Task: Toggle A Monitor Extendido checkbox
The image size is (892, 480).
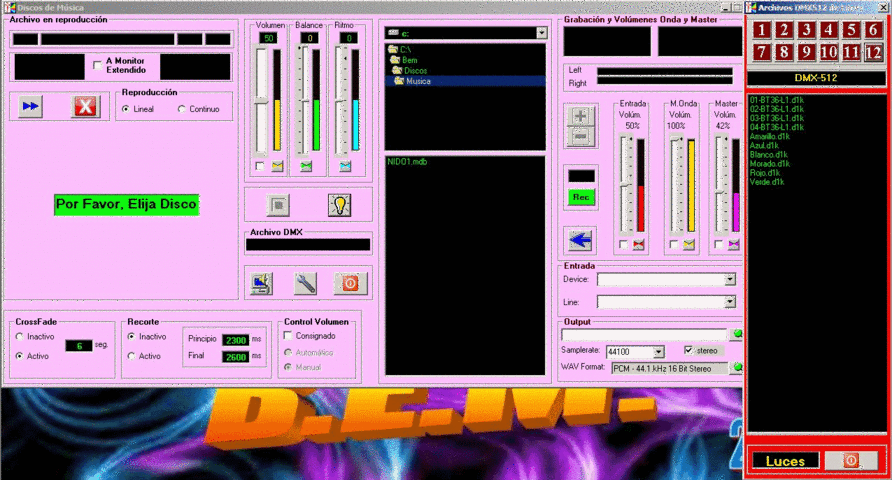Action: (97, 65)
